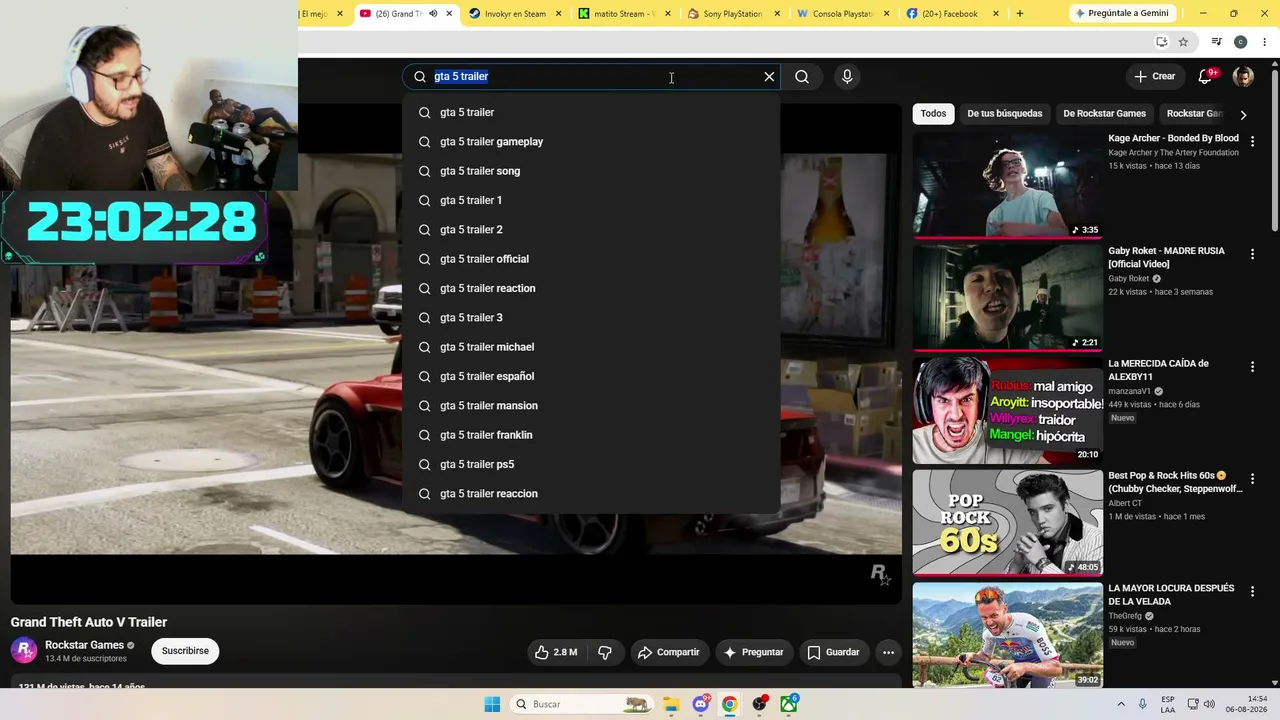Choose suggestion "gta 5 trailer reaction"
This screenshot has height=720, width=1280.
(x=591, y=288)
